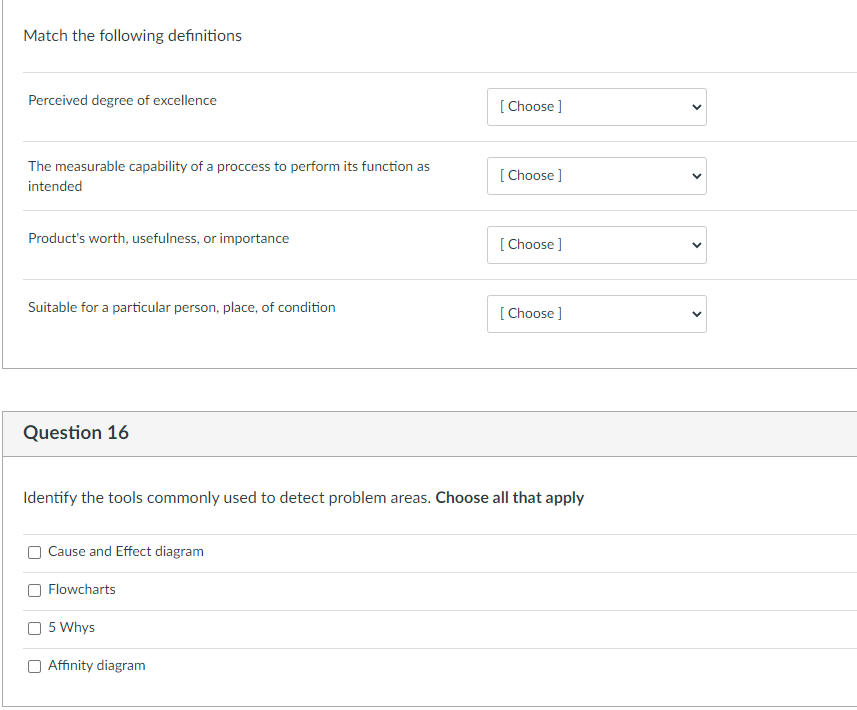Expand the Choose menu for 'Product's worth, usefulness, or importance'
The height and width of the screenshot is (710, 857).
tap(596, 245)
